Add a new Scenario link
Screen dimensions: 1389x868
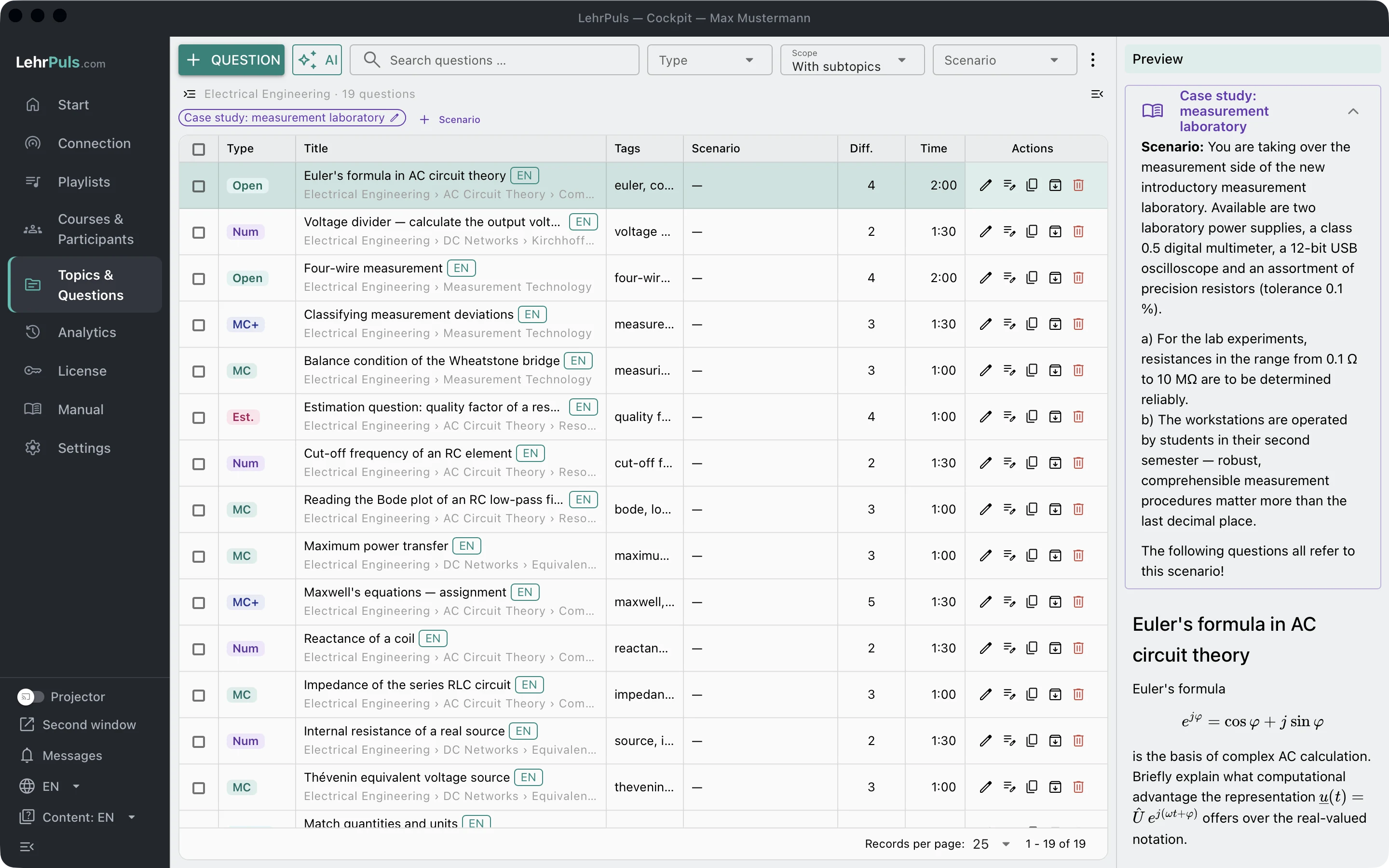coord(449,120)
